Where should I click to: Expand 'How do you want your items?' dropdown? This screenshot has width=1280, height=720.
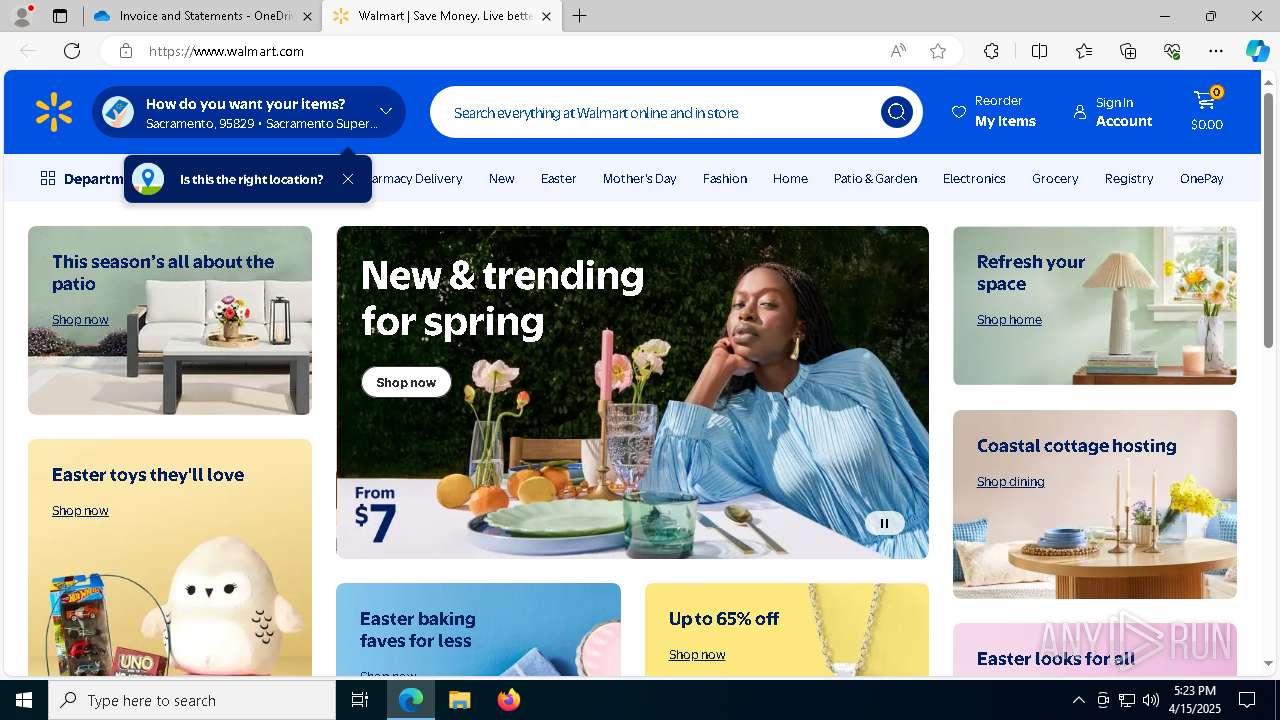[386, 111]
